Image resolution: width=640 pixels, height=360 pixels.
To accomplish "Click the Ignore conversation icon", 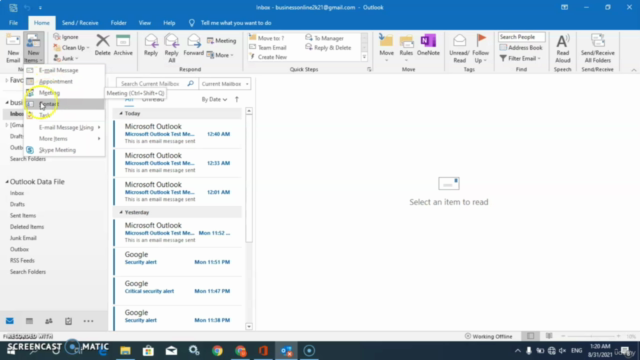I will pyautogui.click(x=66, y=37).
